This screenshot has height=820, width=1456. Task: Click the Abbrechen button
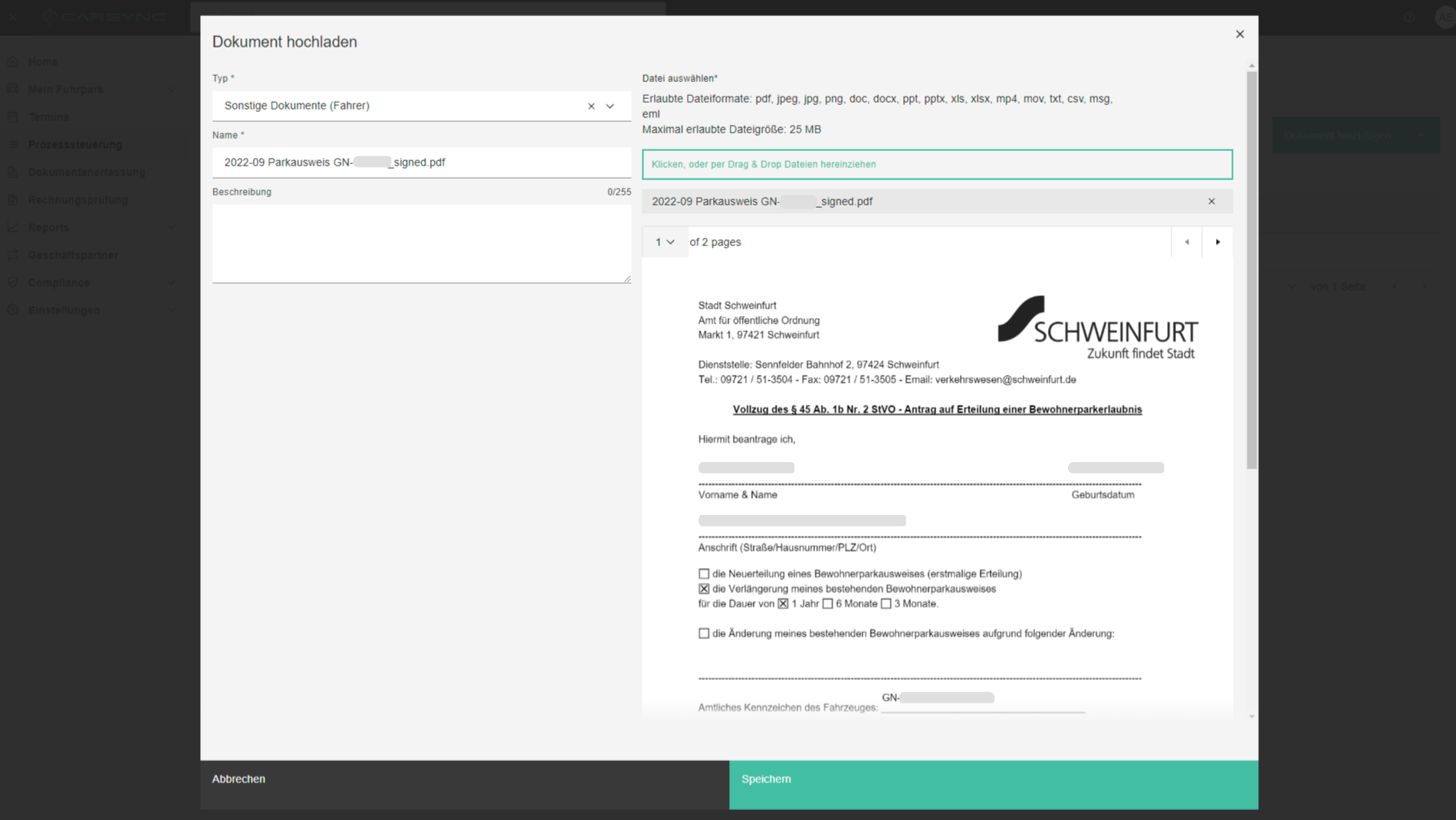tap(465, 784)
